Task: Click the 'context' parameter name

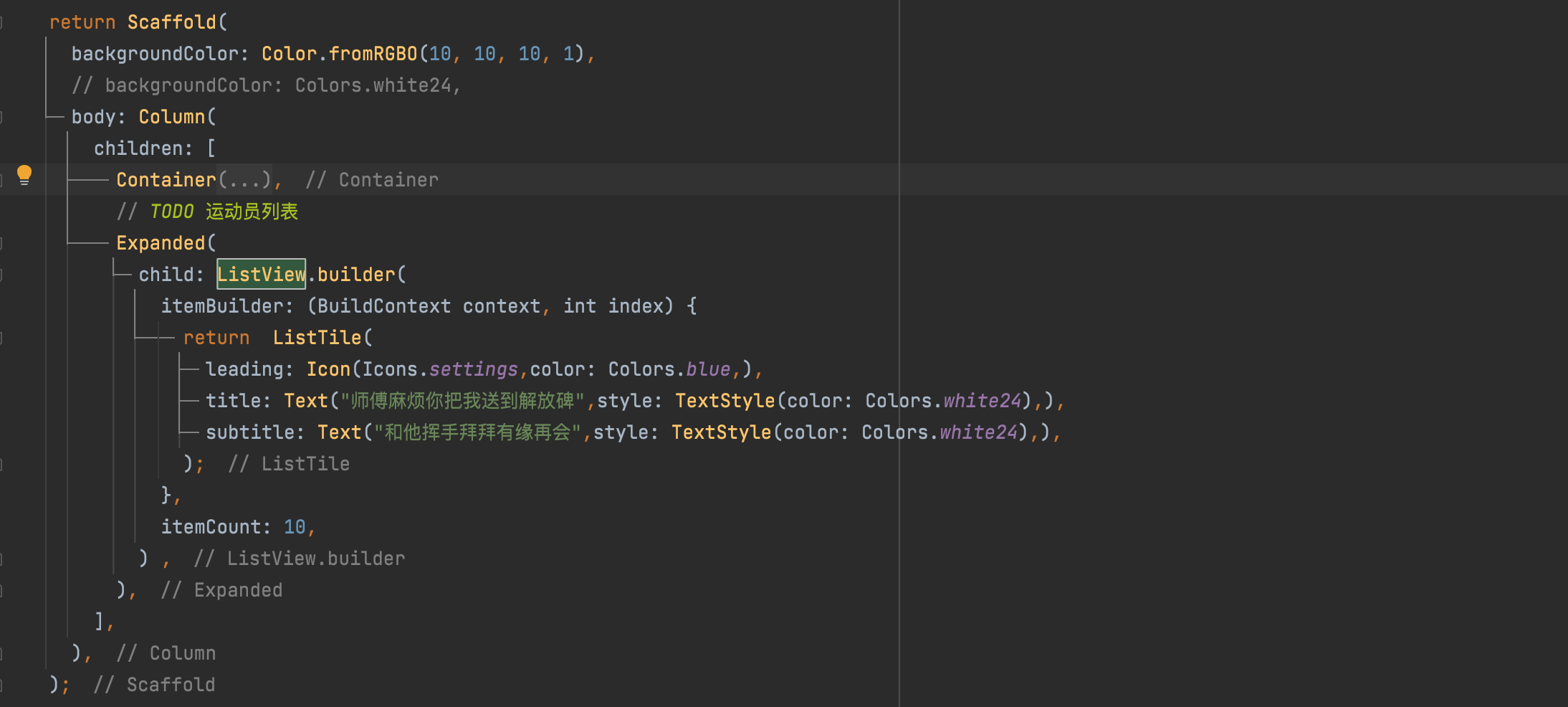Action: coord(502,305)
